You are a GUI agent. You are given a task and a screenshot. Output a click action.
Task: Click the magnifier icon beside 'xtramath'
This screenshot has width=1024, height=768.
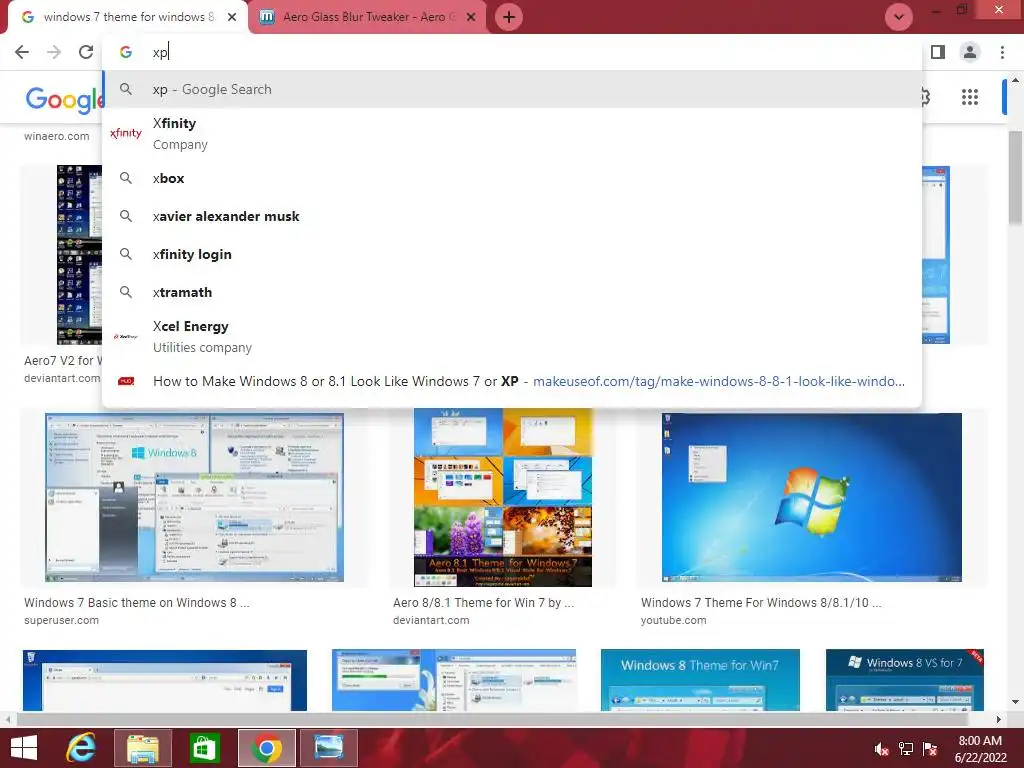pyautogui.click(x=126, y=292)
